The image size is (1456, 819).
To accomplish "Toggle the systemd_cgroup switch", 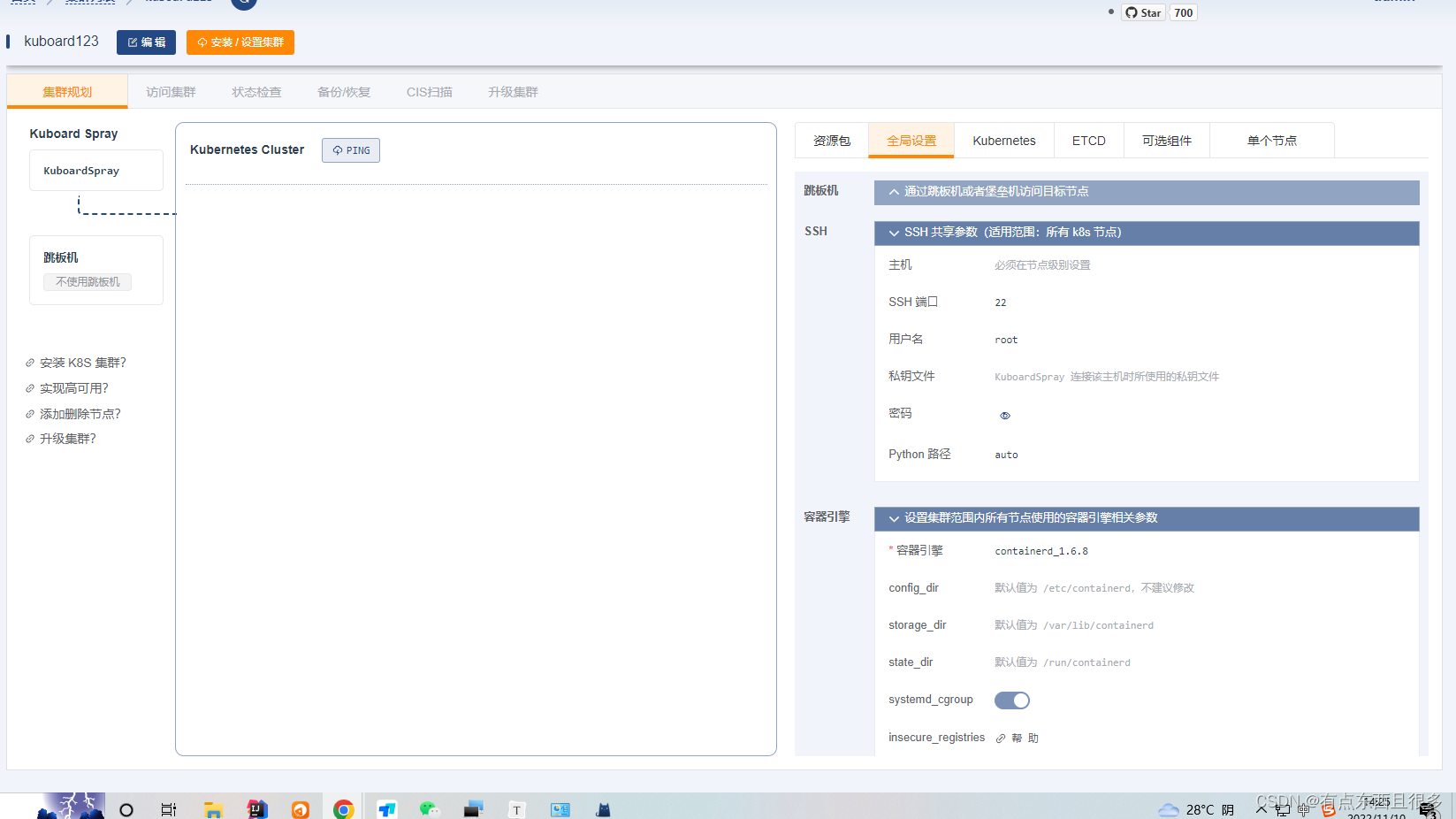I will click(1012, 700).
